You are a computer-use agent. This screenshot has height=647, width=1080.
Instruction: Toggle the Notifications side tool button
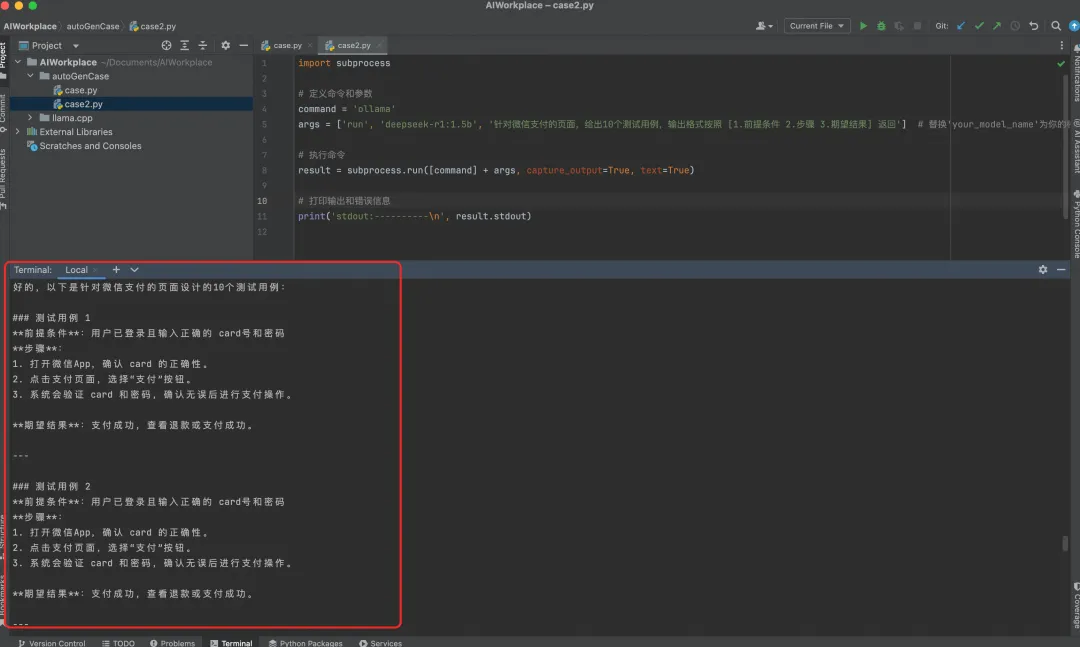(1075, 73)
